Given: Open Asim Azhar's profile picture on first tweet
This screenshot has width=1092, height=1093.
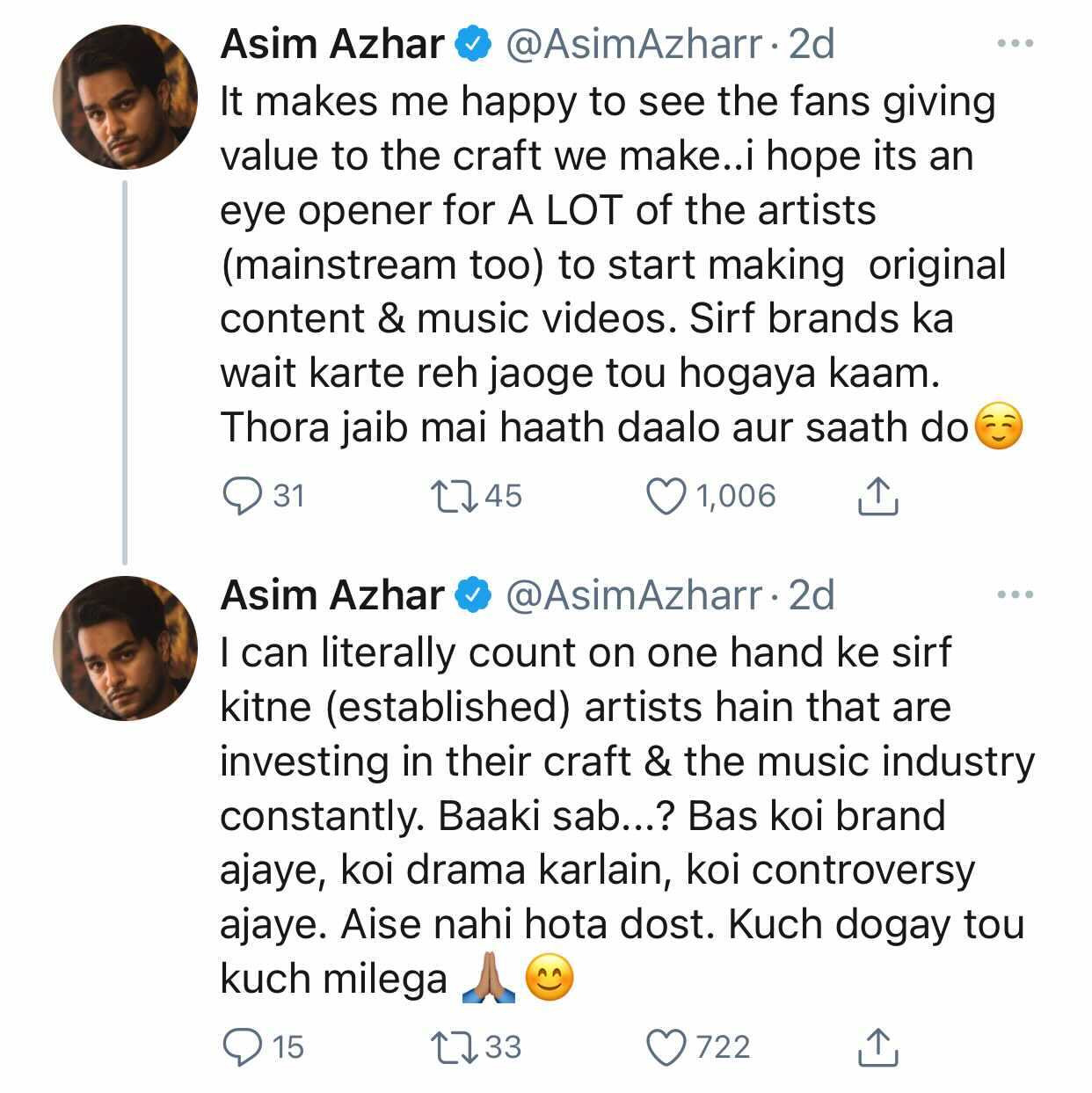Looking at the screenshot, I should point(125,97).
